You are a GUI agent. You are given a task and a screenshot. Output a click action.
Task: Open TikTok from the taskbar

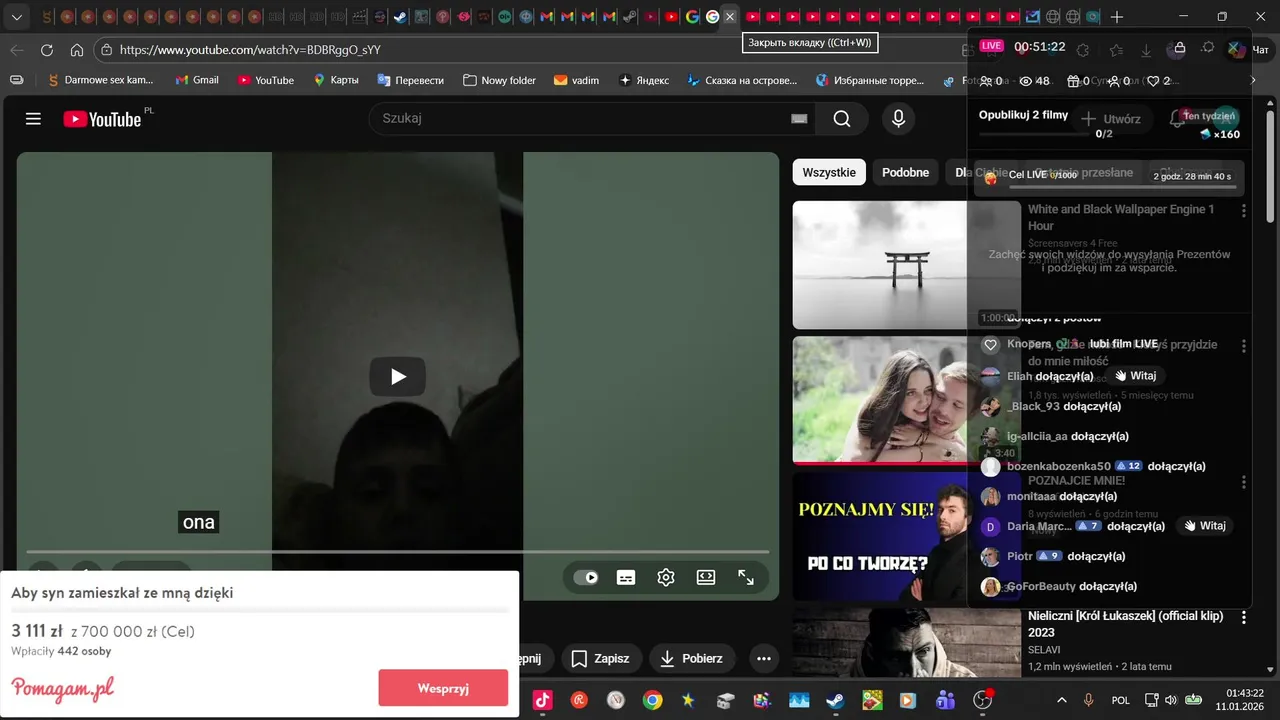pyautogui.click(x=542, y=700)
